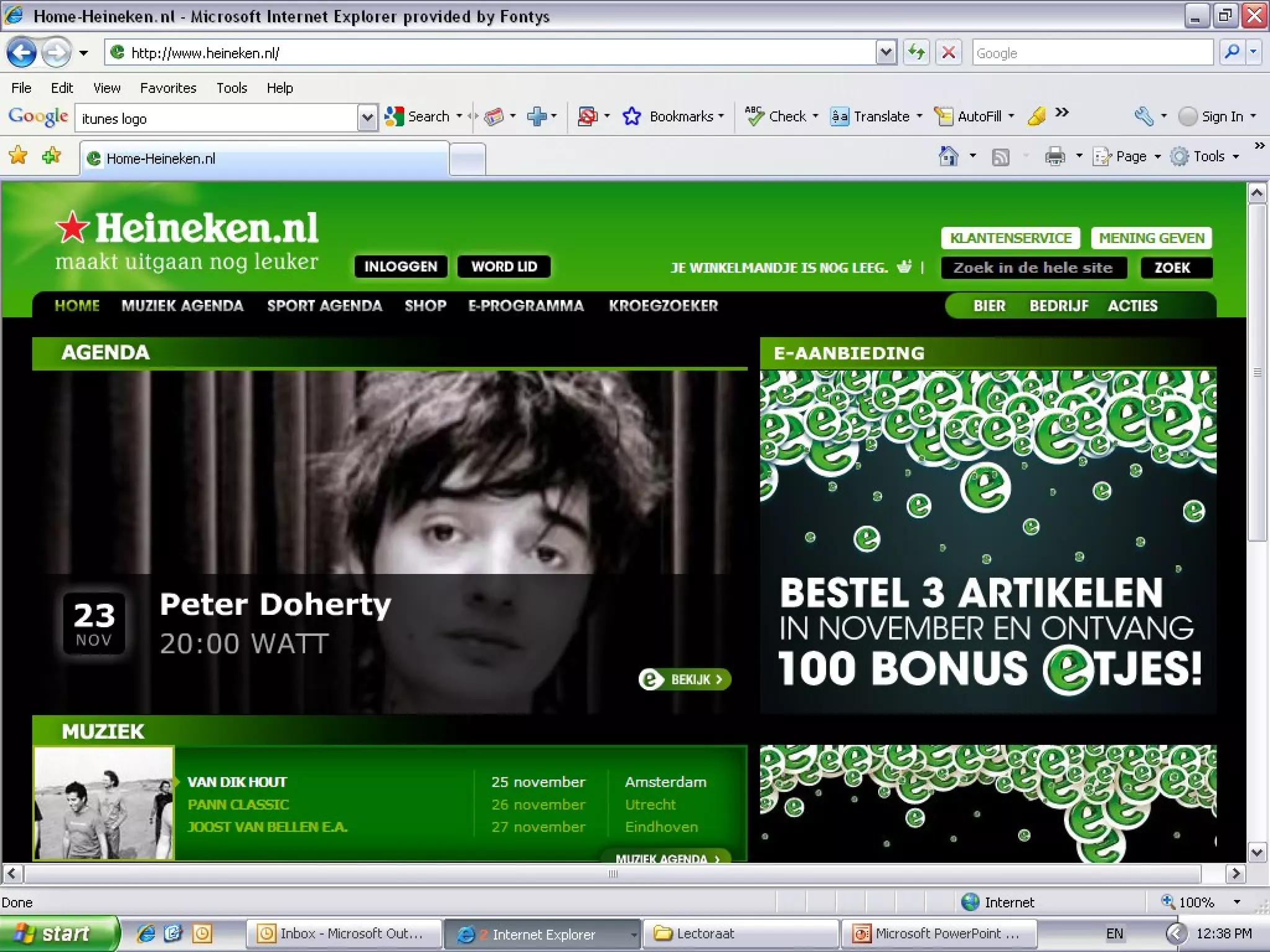Click the Favorites Center star icon
1270x952 pixels.
(x=19, y=156)
